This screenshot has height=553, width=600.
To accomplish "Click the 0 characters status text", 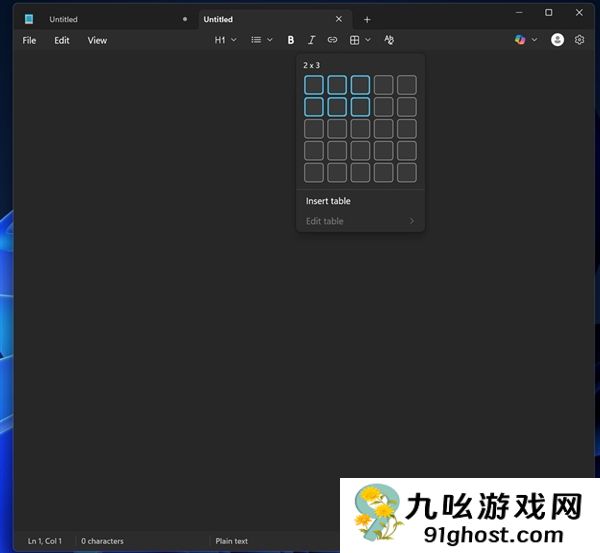I will point(102,541).
